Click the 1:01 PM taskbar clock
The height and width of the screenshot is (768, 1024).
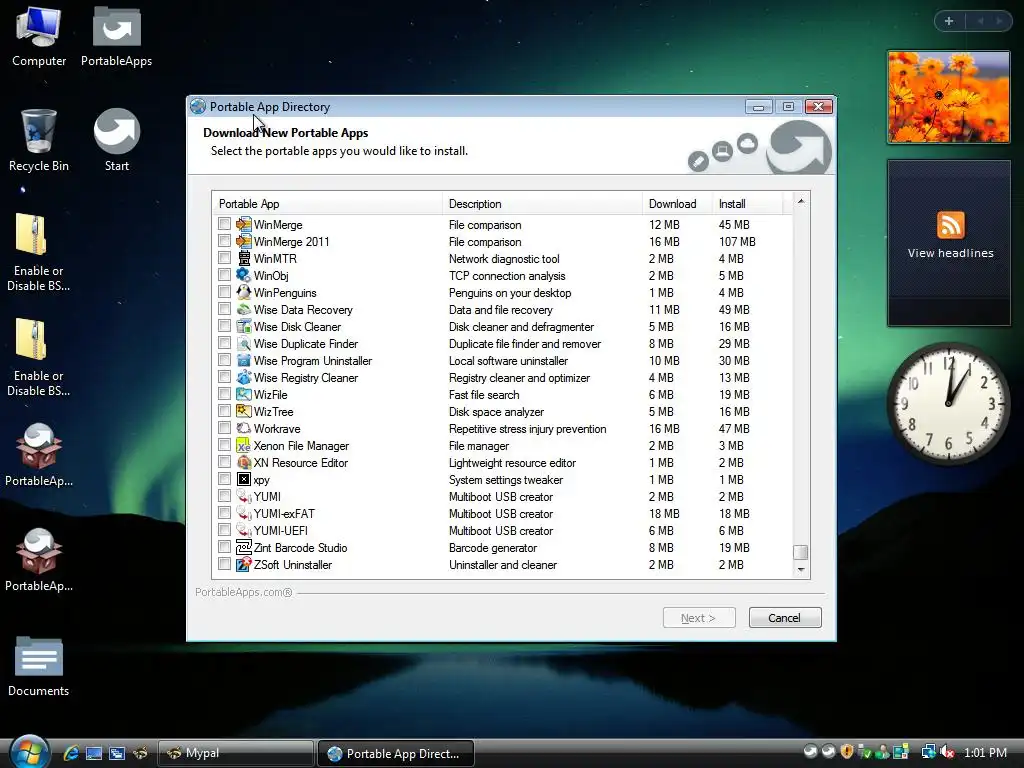click(985, 753)
